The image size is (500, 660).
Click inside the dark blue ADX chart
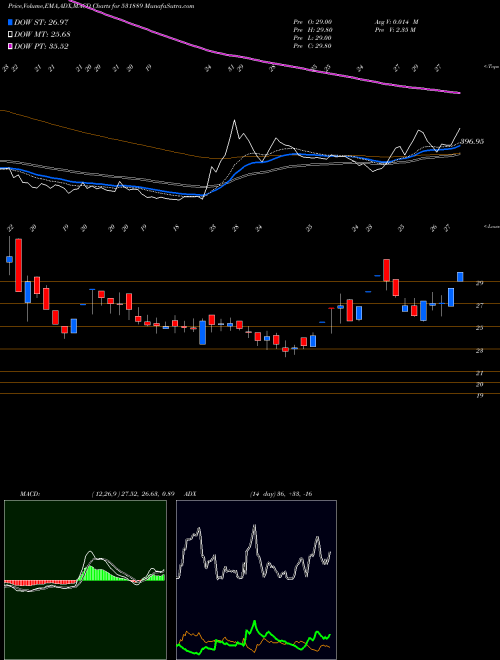(256, 580)
